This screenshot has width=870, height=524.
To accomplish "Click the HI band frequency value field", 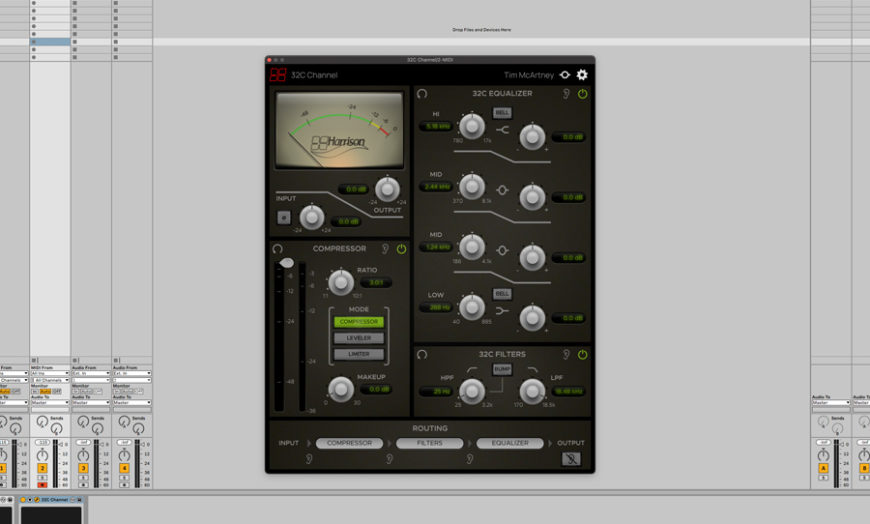I will pyautogui.click(x=437, y=127).
